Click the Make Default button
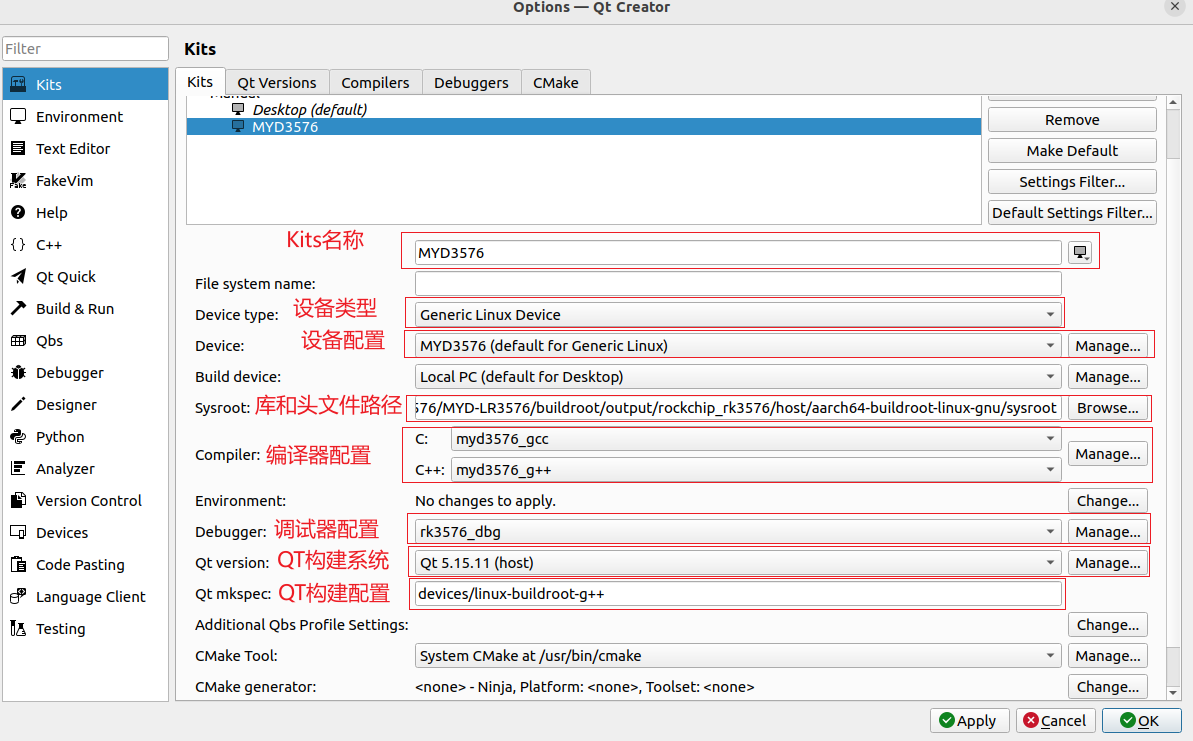 pyautogui.click(x=1072, y=151)
